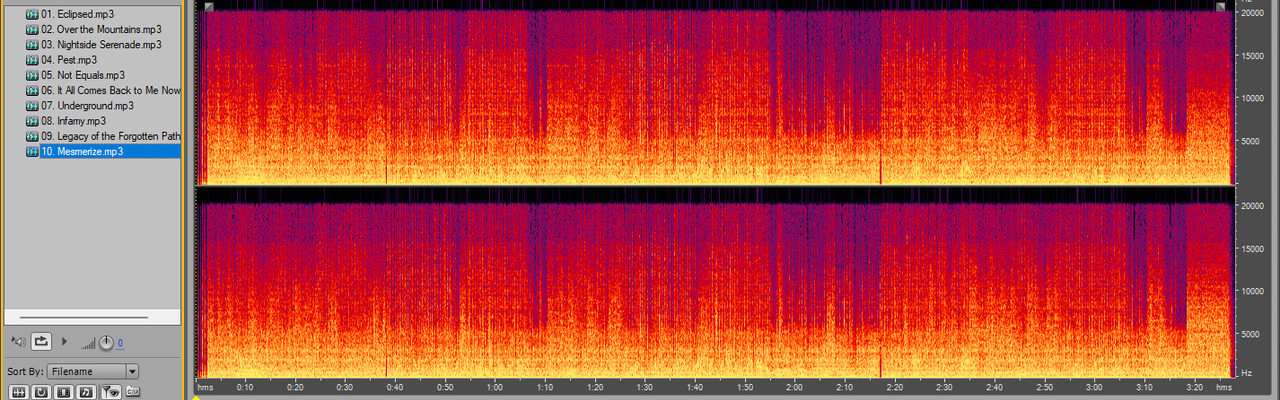Click the left hms label on ruler
1280x400 pixels.
[205, 387]
